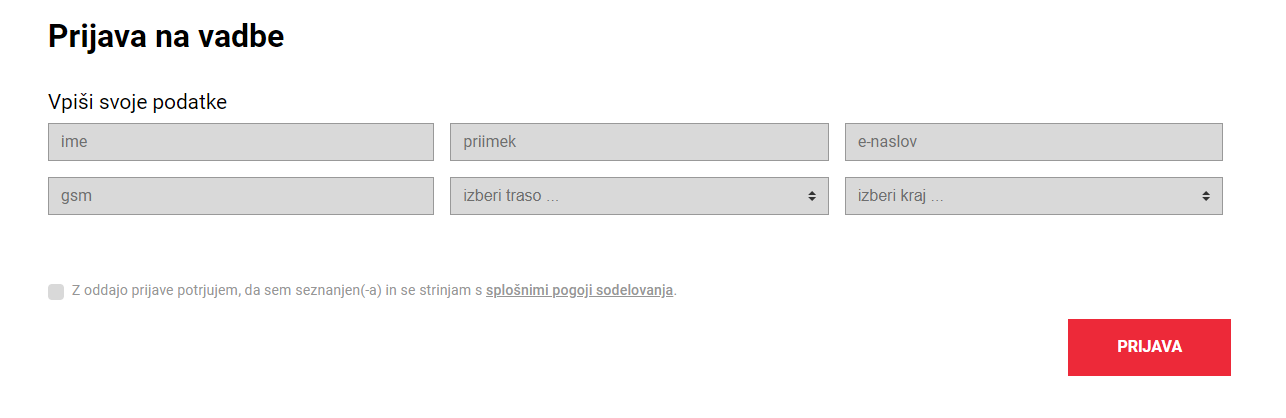Place cursor in the email address box

[x=1034, y=142]
